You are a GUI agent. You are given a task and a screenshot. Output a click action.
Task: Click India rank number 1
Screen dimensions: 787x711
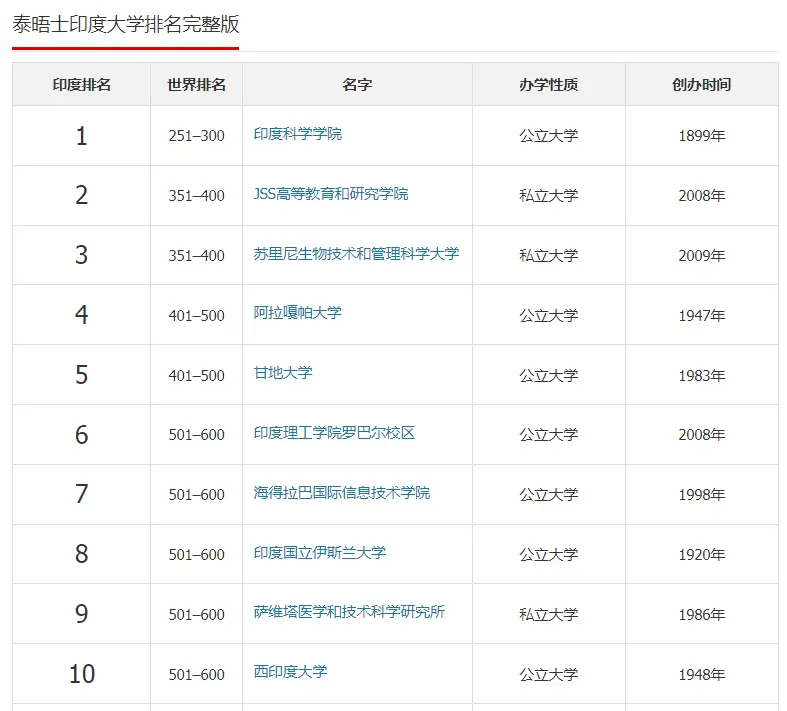click(x=81, y=136)
